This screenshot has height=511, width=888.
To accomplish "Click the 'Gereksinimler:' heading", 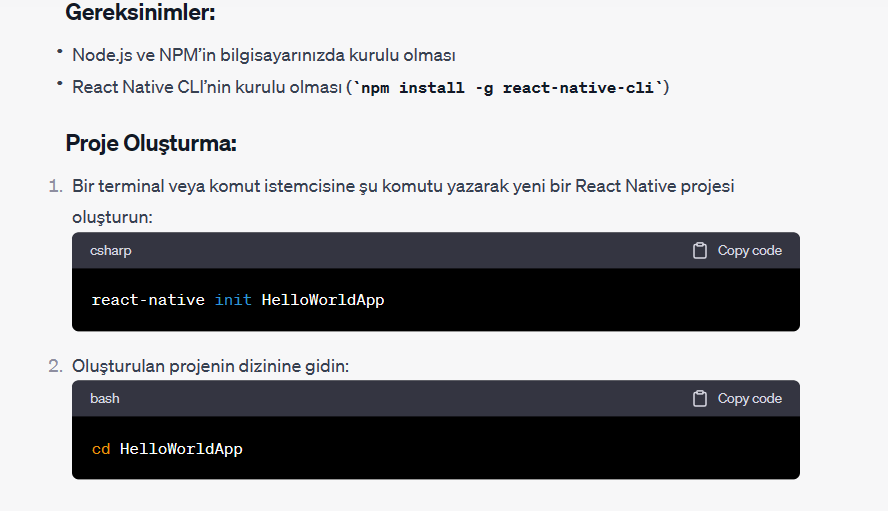I will [140, 12].
